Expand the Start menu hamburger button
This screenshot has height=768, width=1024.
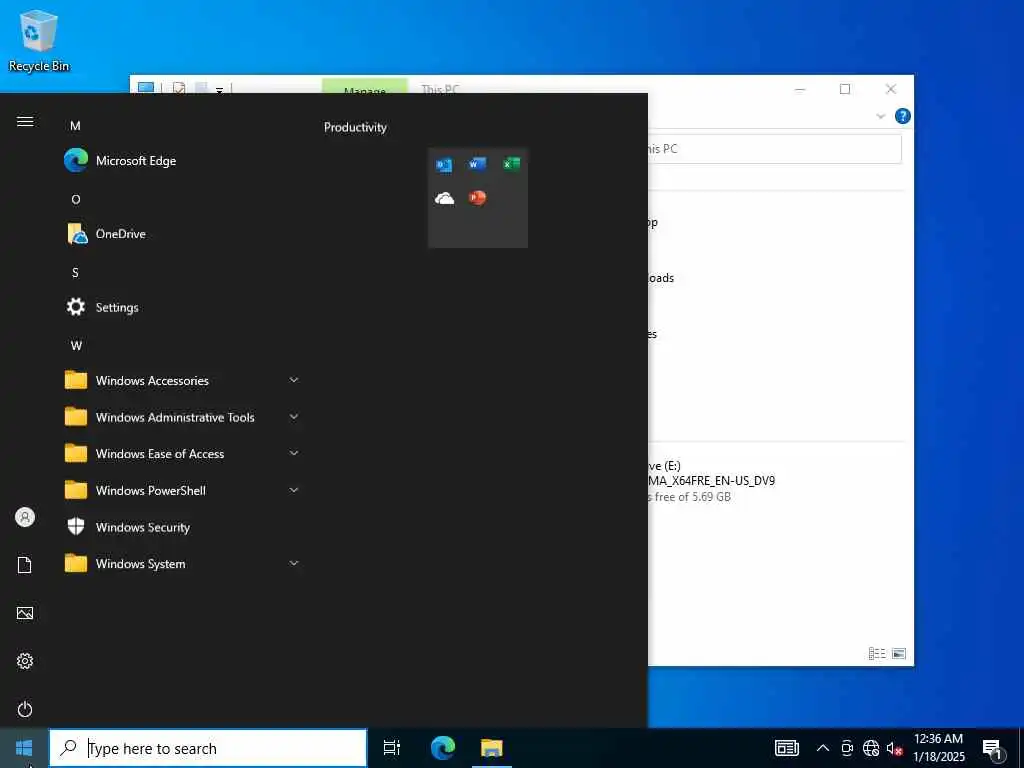click(x=25, y=121)
